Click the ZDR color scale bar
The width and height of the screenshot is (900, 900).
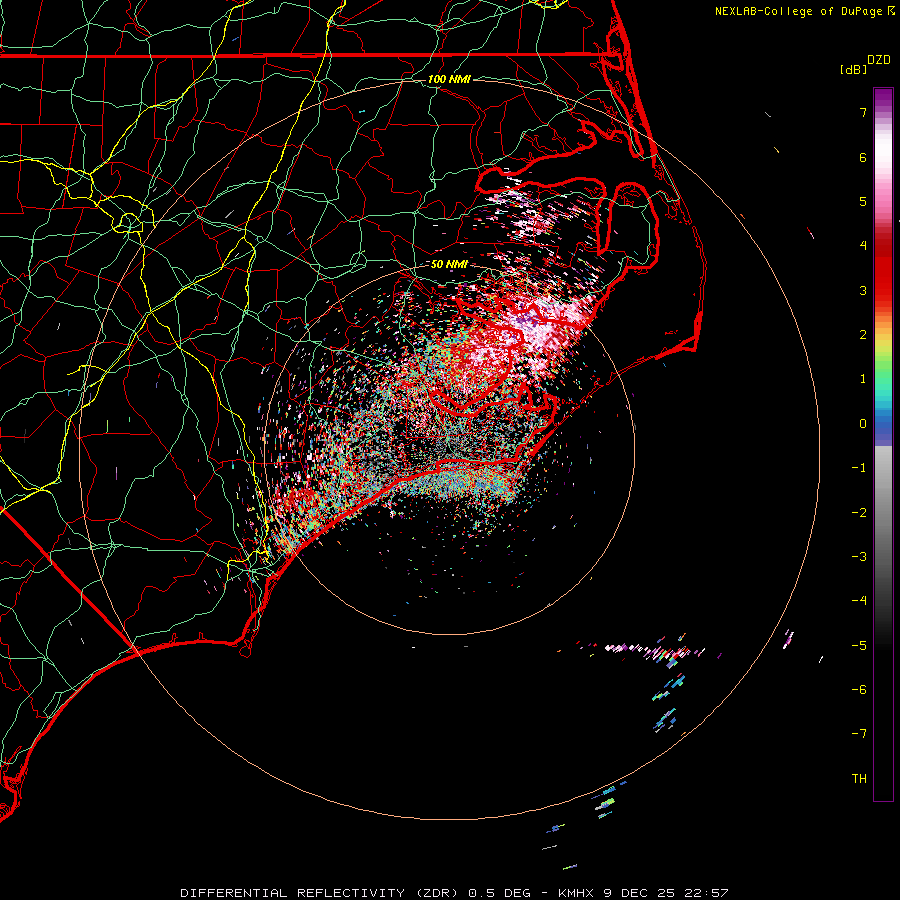pos(883,444)
